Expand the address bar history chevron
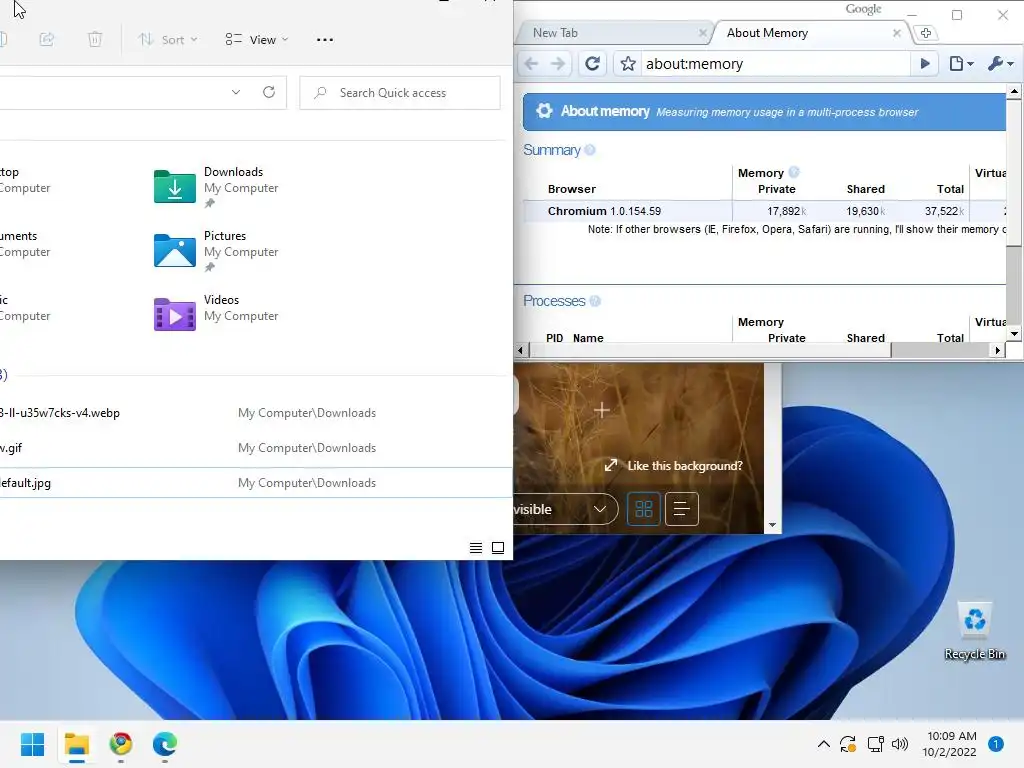 (236, 92)
